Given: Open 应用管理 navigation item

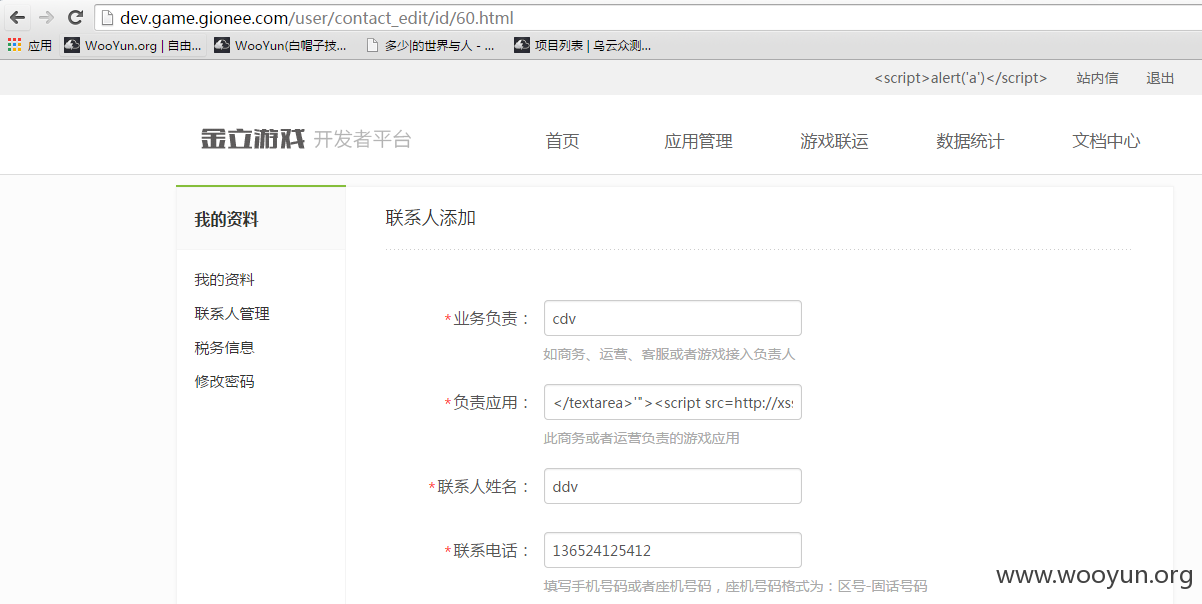Looking at the screenshot, I should [x=698, y=141].
